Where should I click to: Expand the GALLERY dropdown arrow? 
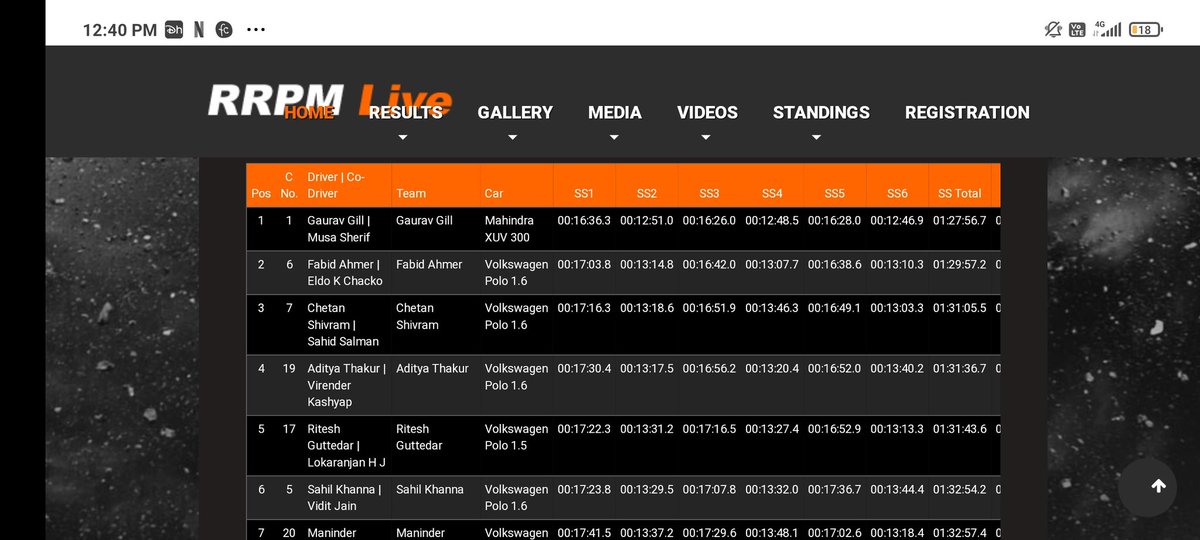click(513, 138)
